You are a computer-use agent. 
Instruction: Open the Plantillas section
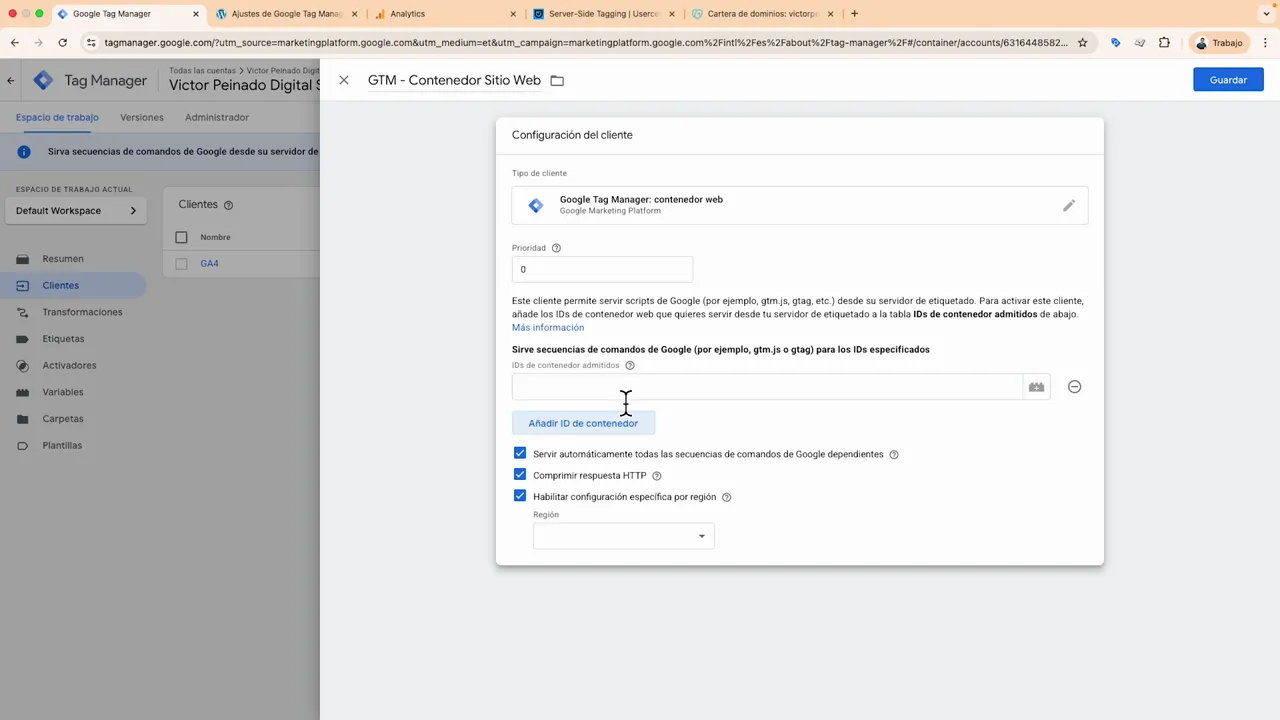62,445
